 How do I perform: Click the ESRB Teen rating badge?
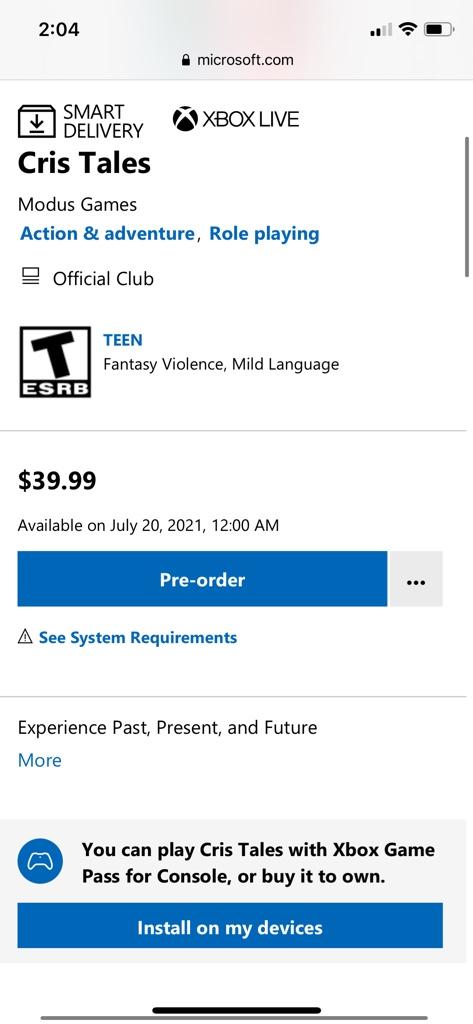coord(56,362)
